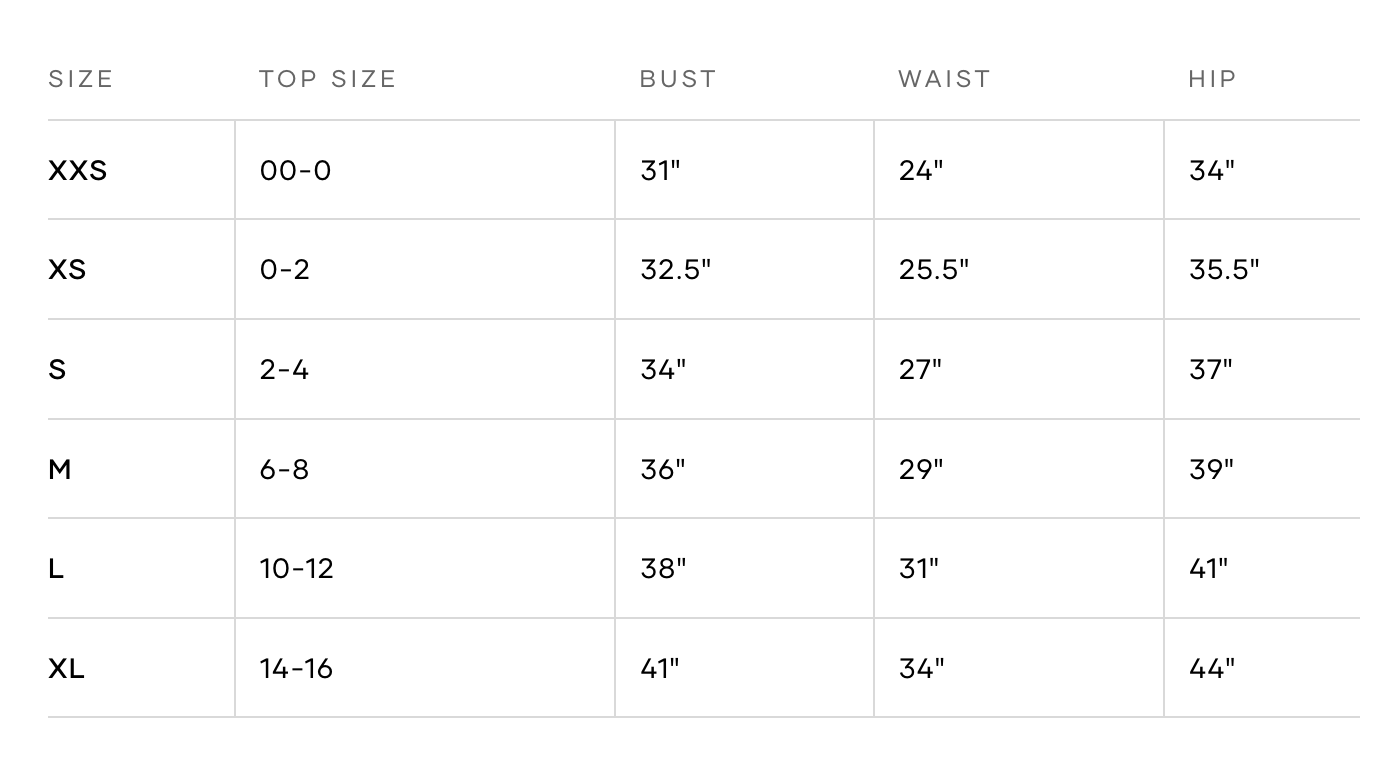Click the TOP SIZE column header
This screenshot has height=762, width=1388.
point(327,79)
